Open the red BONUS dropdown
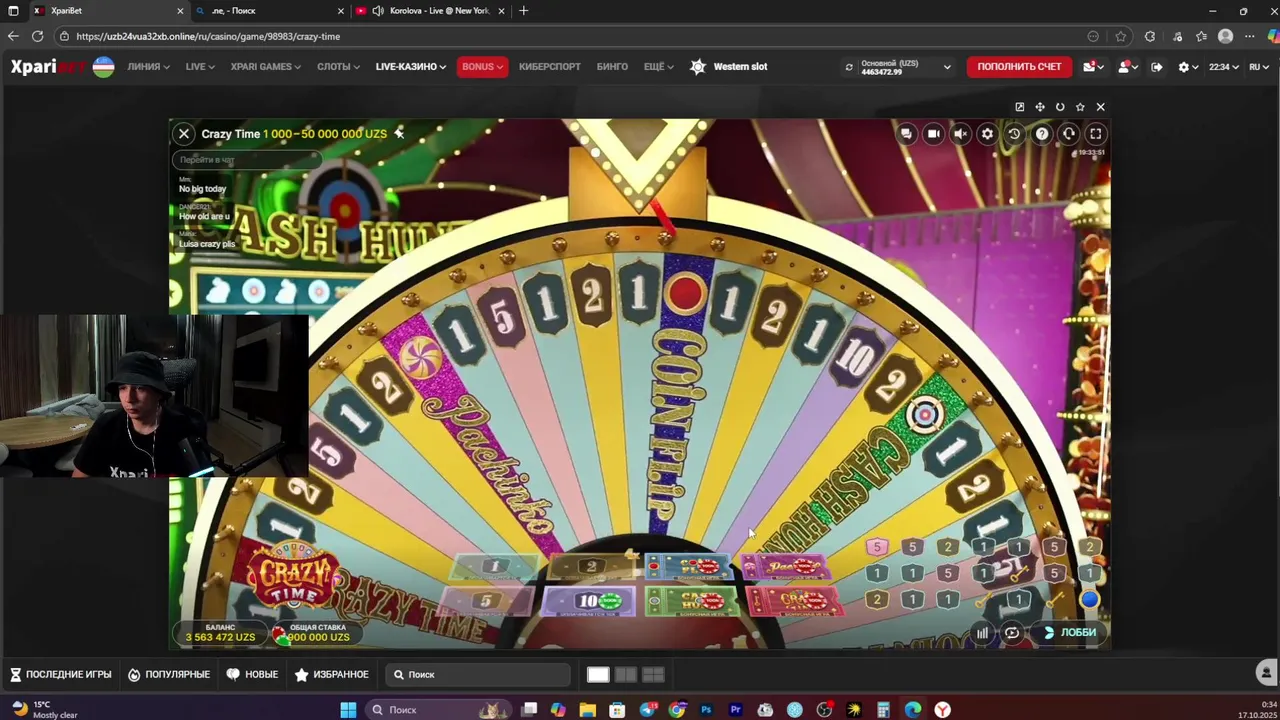 click(x=482, y=67)
